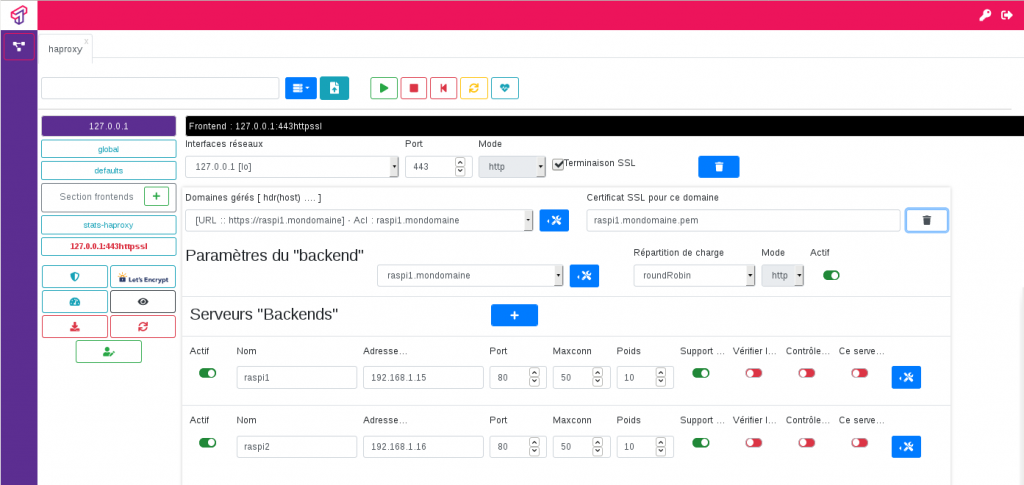The image size is (1024, 485).
Task: Add a backend server with blue plus
Action: (x=515, y=315)
